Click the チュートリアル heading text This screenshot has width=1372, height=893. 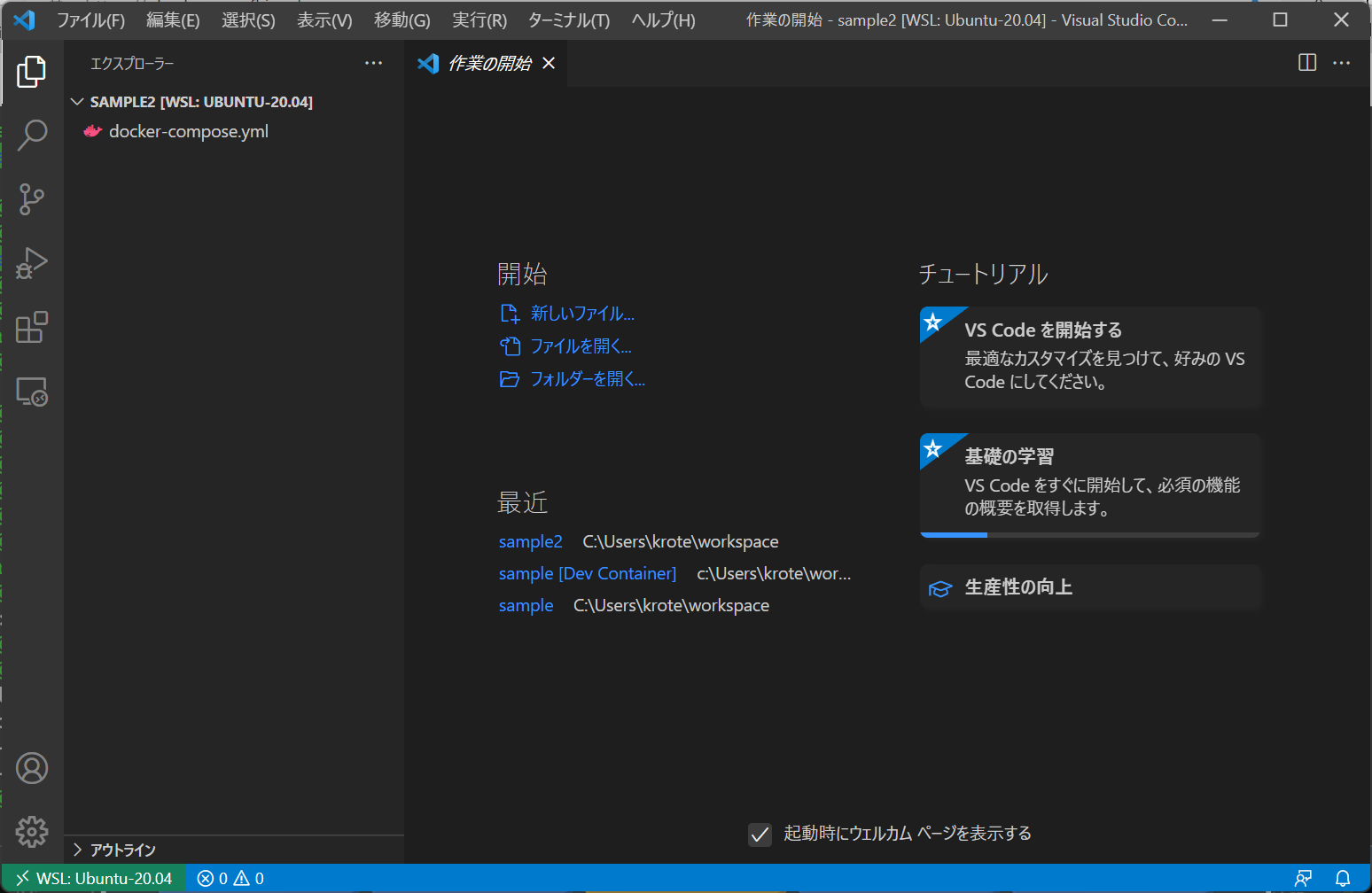[x=984, y=274]
